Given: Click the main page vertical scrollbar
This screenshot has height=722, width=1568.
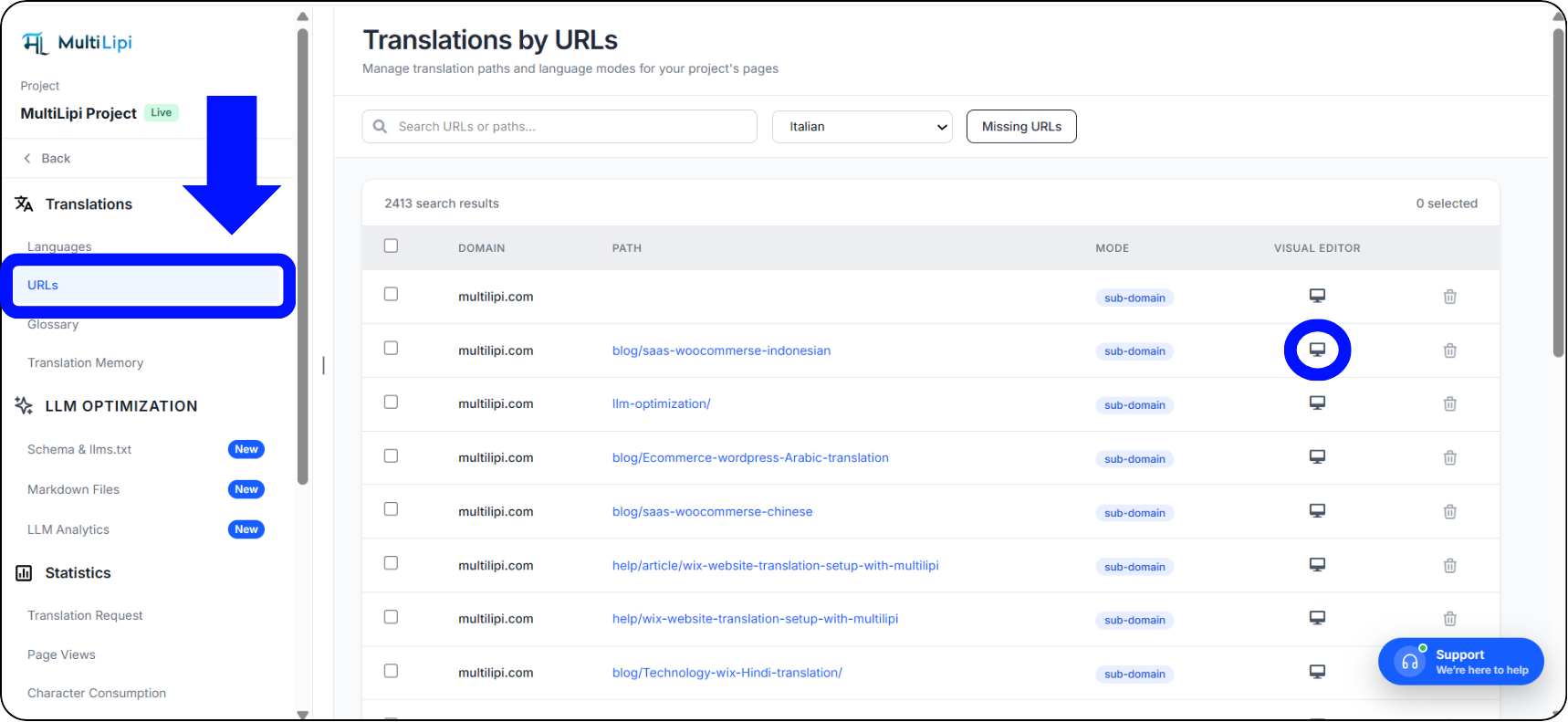Looking at the screenshot, I should pyautogui.click(x=1559, y=192).
